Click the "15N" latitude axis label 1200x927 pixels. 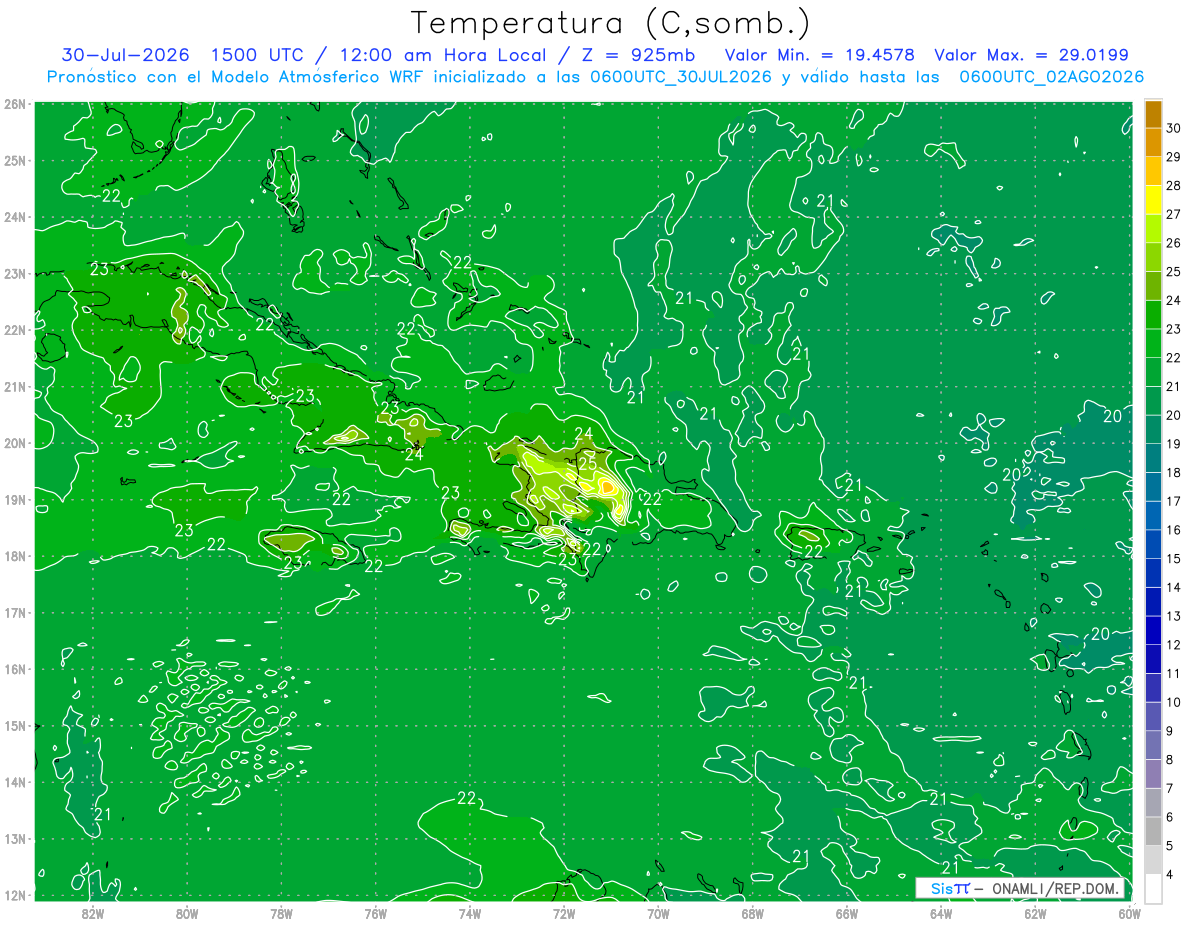pyautogui.click(x=15, y=726)
